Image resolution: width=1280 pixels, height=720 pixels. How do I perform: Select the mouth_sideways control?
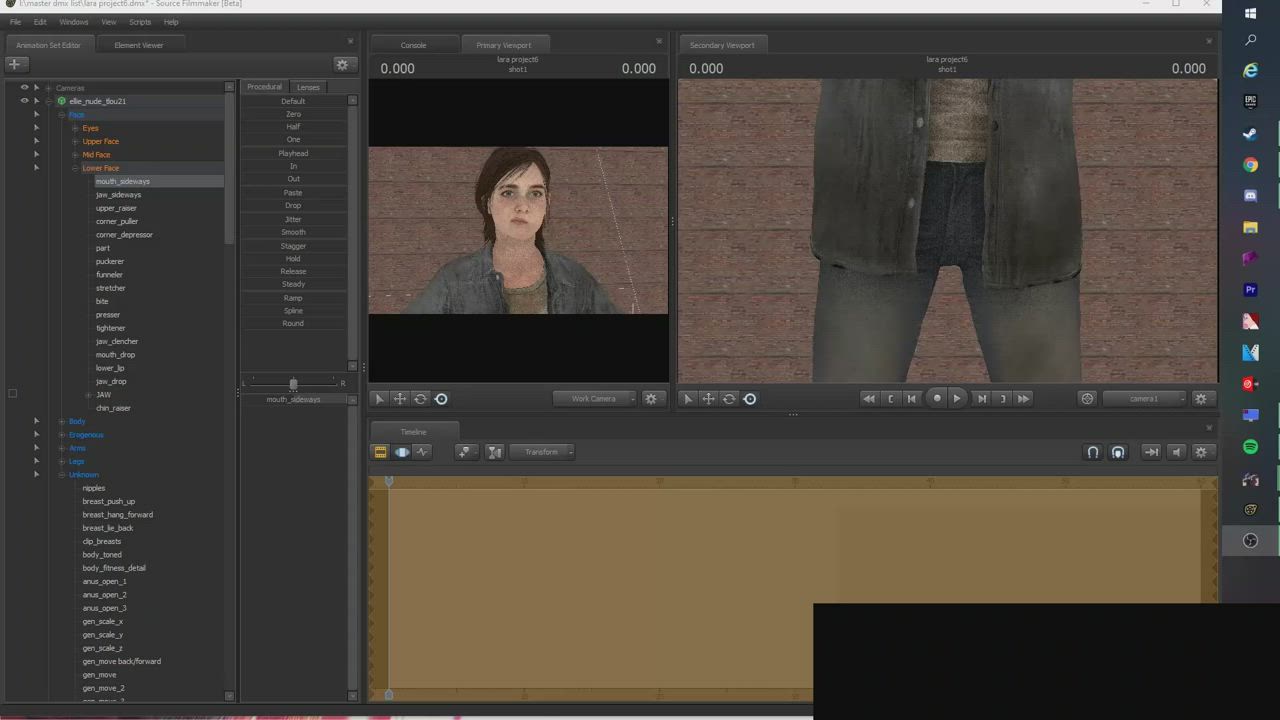click(122, 181)
